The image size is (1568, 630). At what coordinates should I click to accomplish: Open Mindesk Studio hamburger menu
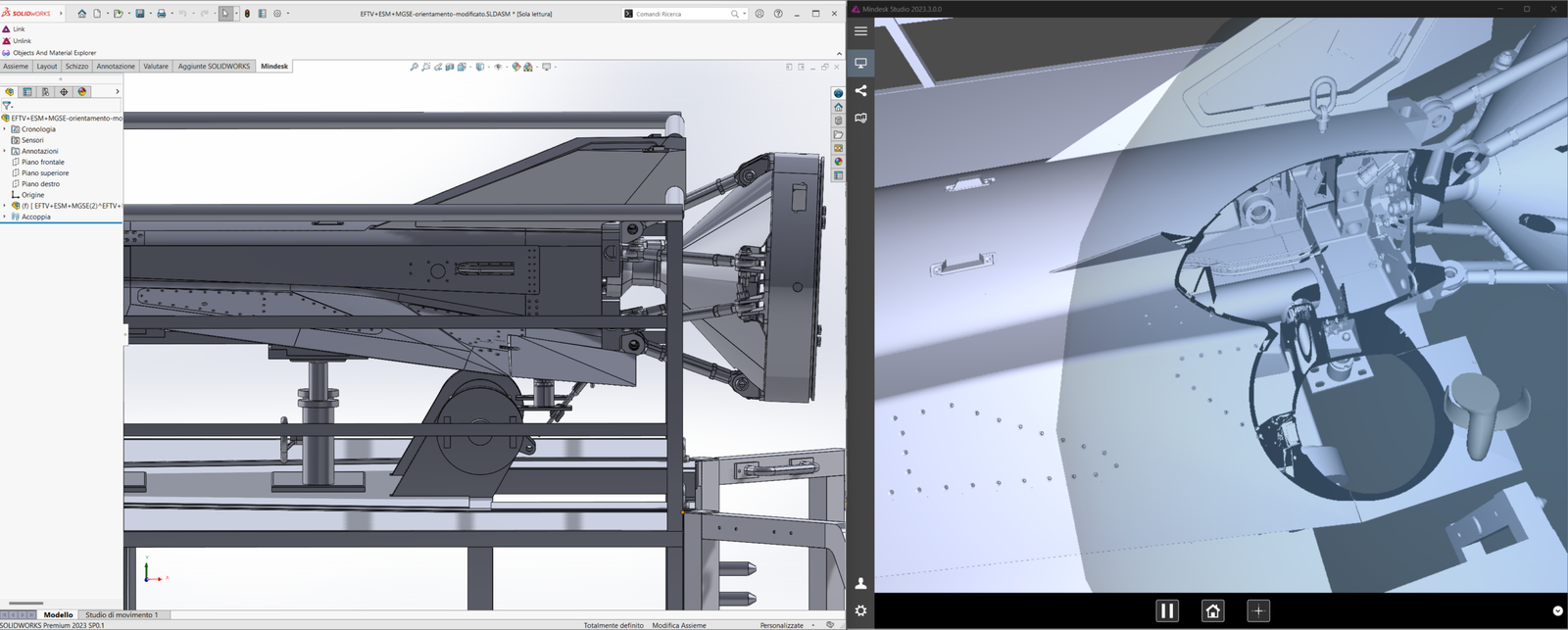click(x=860, y=31)
